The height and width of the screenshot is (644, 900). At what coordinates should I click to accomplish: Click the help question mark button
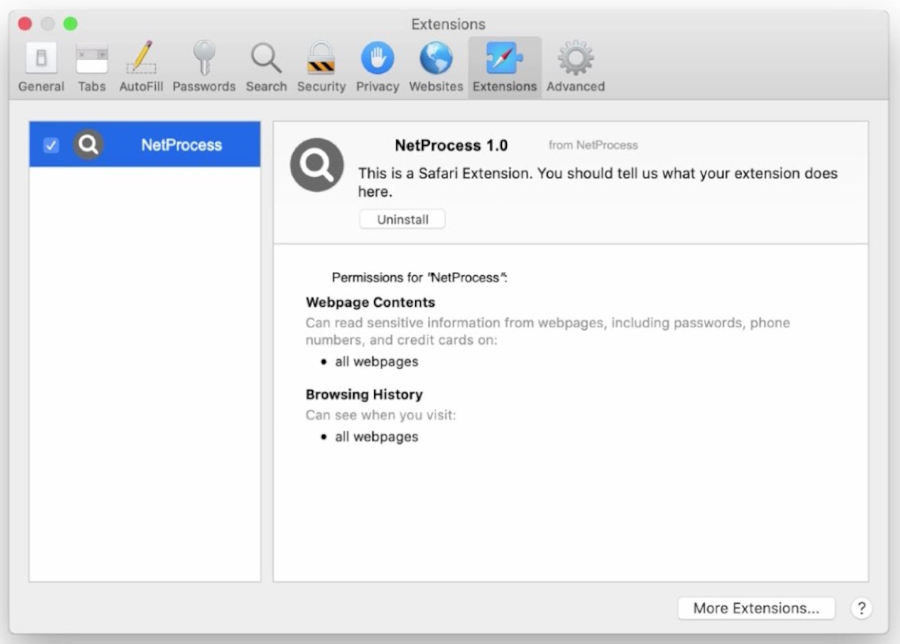click(x=861, y=607)
